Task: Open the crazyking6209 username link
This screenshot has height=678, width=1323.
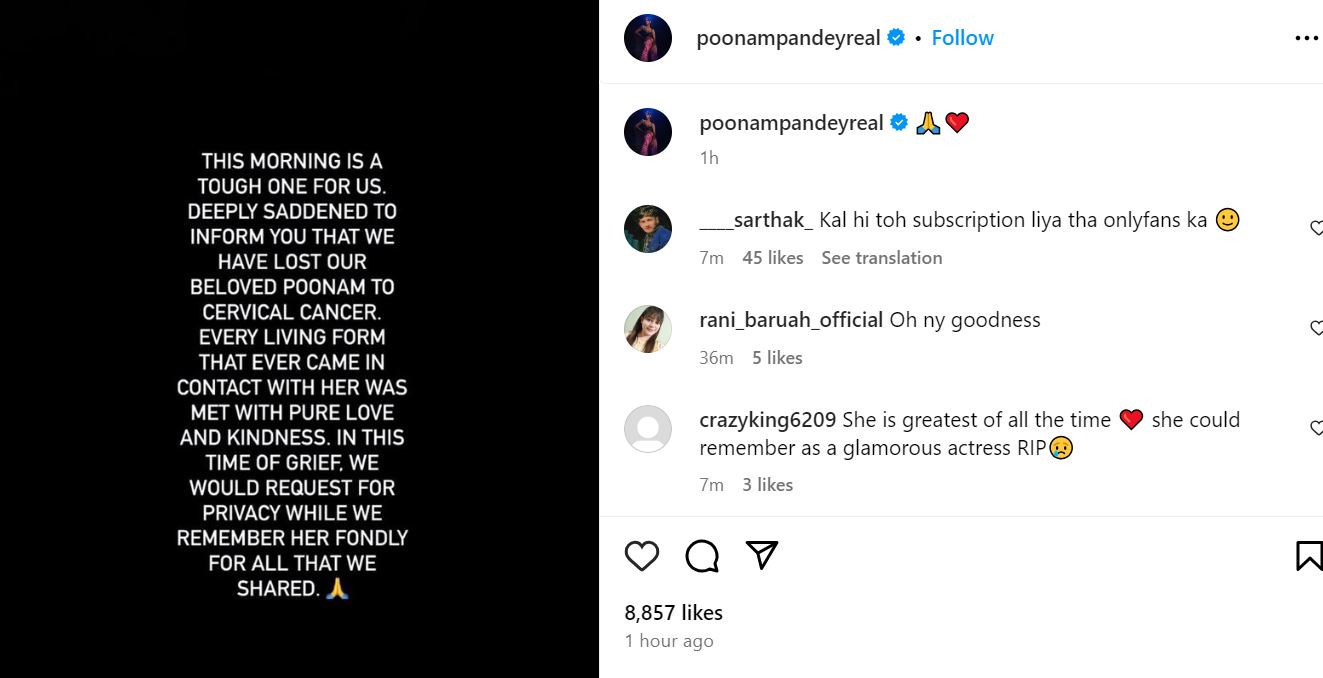Action: point(768,420)
